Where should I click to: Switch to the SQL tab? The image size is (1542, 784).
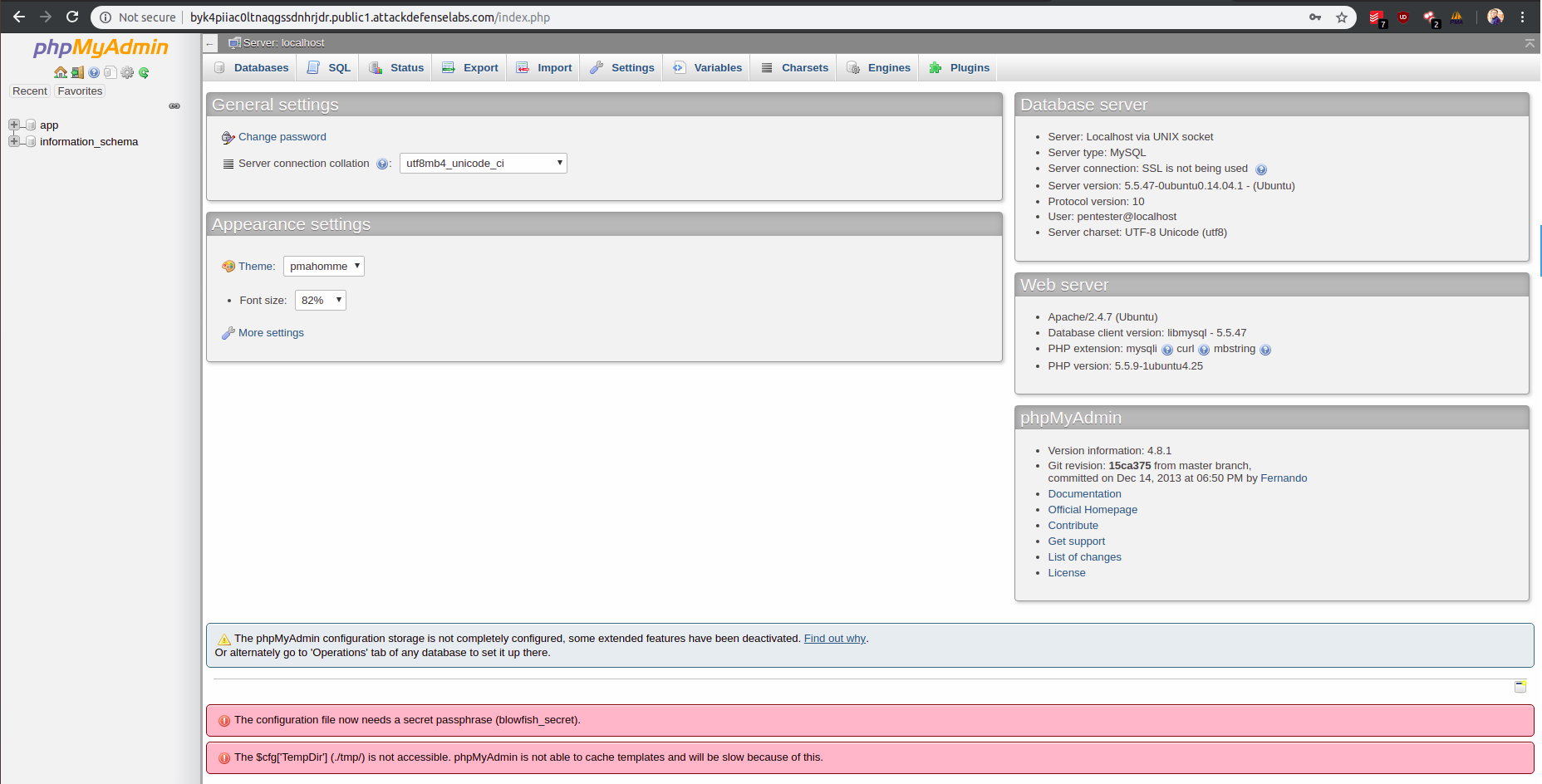click(330, 68)
